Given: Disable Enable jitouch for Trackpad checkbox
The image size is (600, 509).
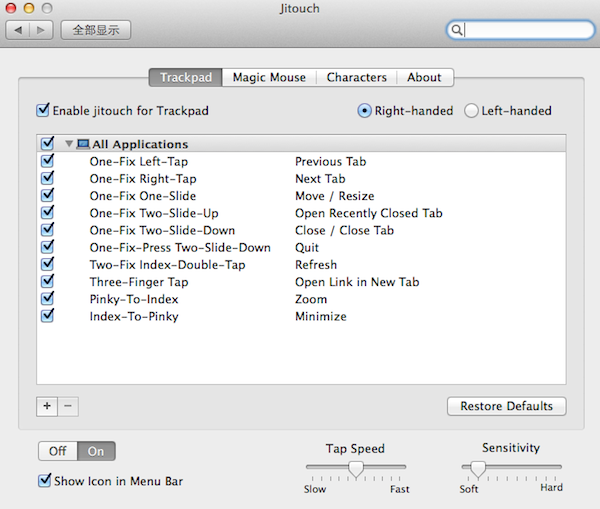Looking at the screenshot, I should coord(43,110).
